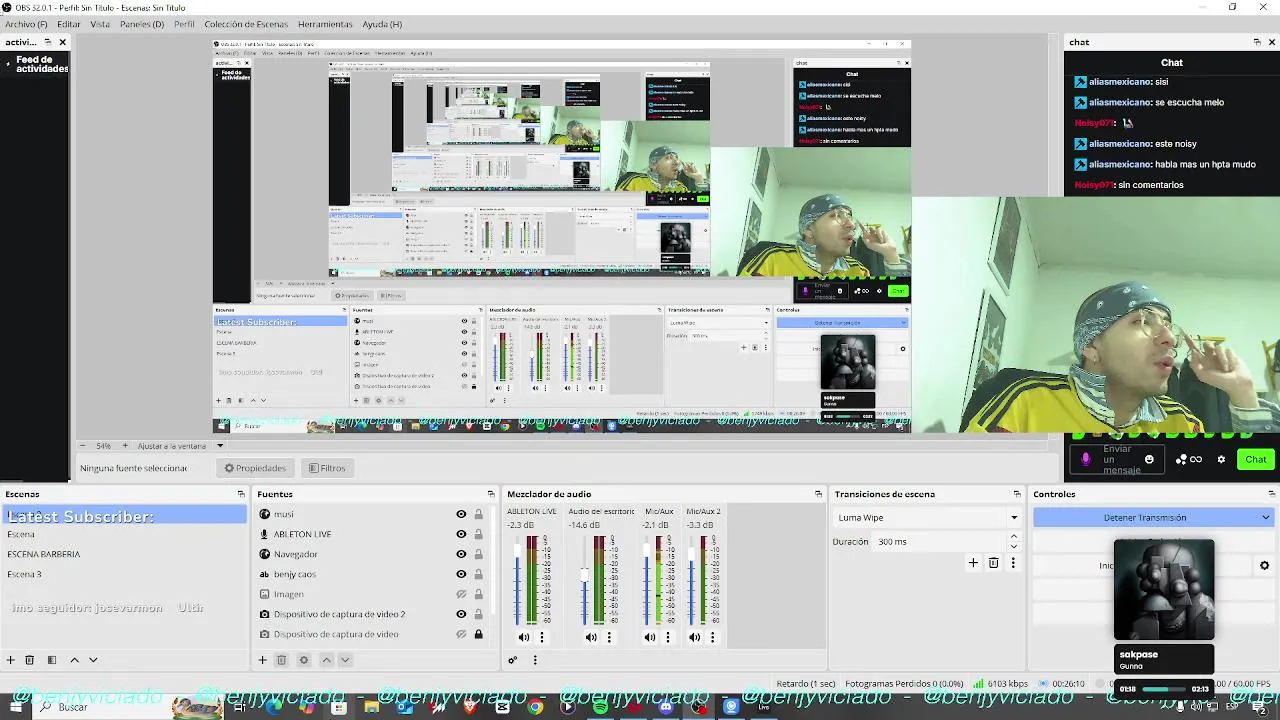Move scene up with the arrow icon
The width and height of the screenshot is (1280, 720).
(74, 660)
